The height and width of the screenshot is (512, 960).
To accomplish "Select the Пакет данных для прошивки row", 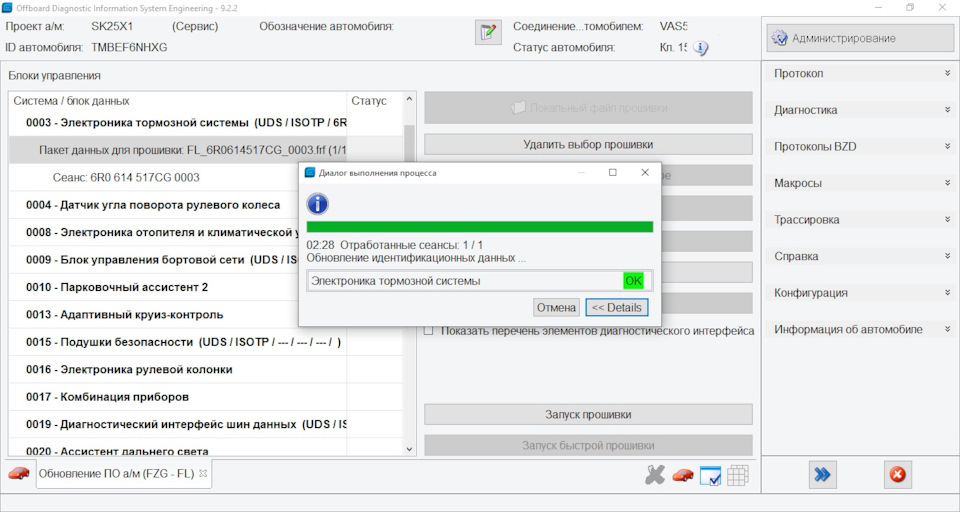I will point(206,150).
